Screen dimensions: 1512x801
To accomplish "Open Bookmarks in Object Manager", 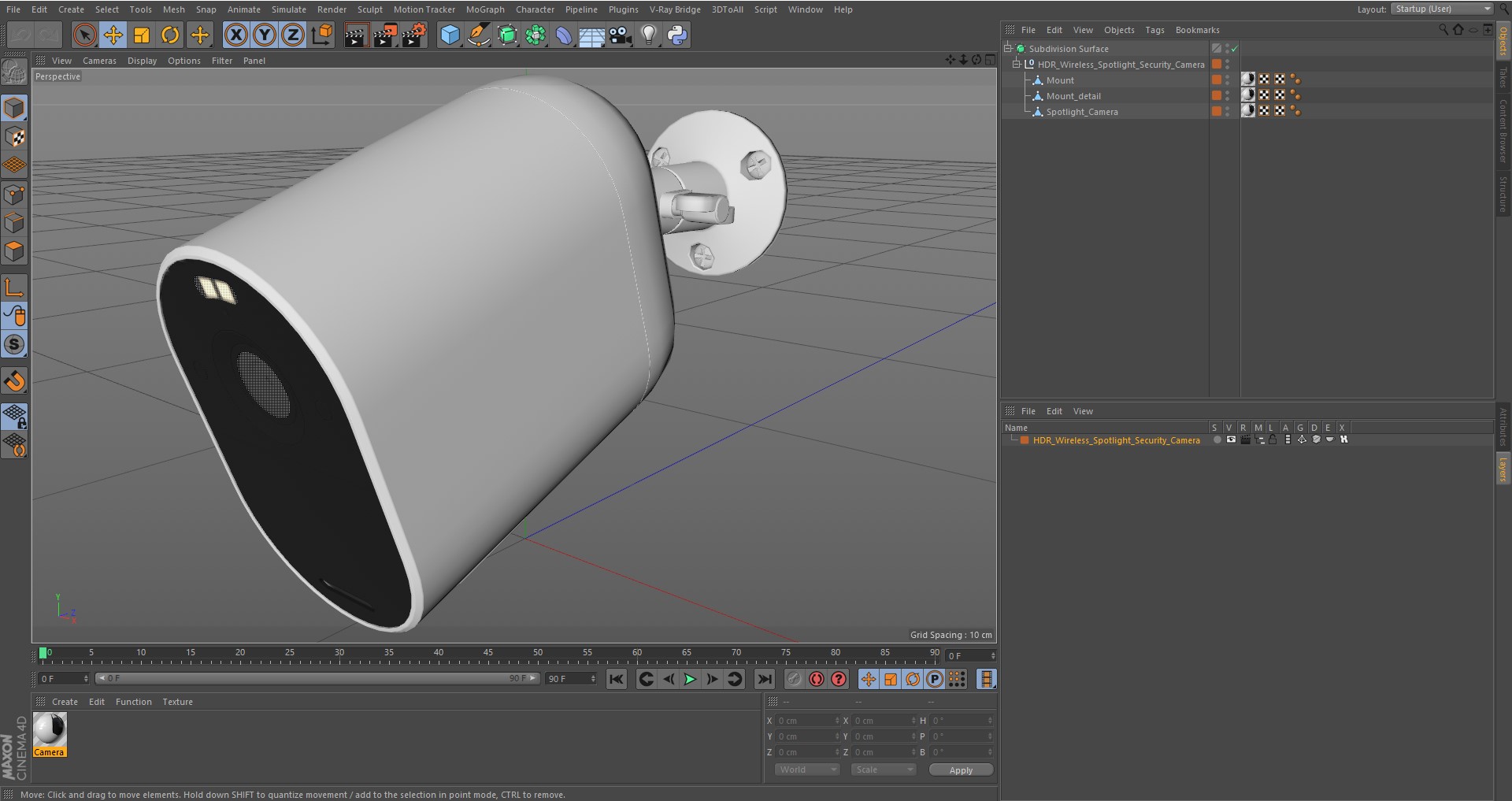I will (x=1197, y=30).
